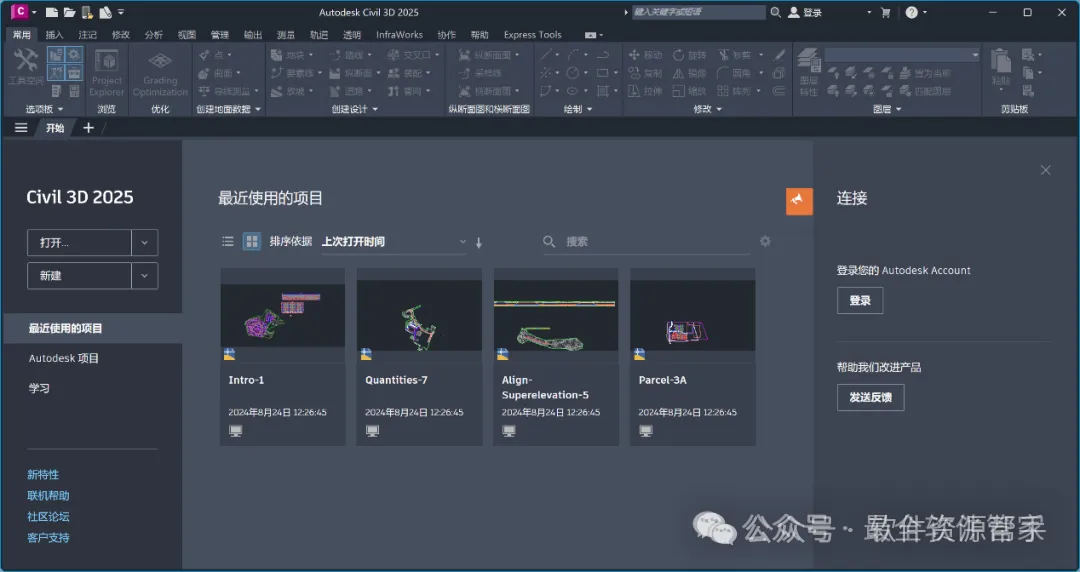This screenshot has height=572, width=1080.
Task: Open the 上次打开时间 sort-by dropdown
Action: pos(394,242)
